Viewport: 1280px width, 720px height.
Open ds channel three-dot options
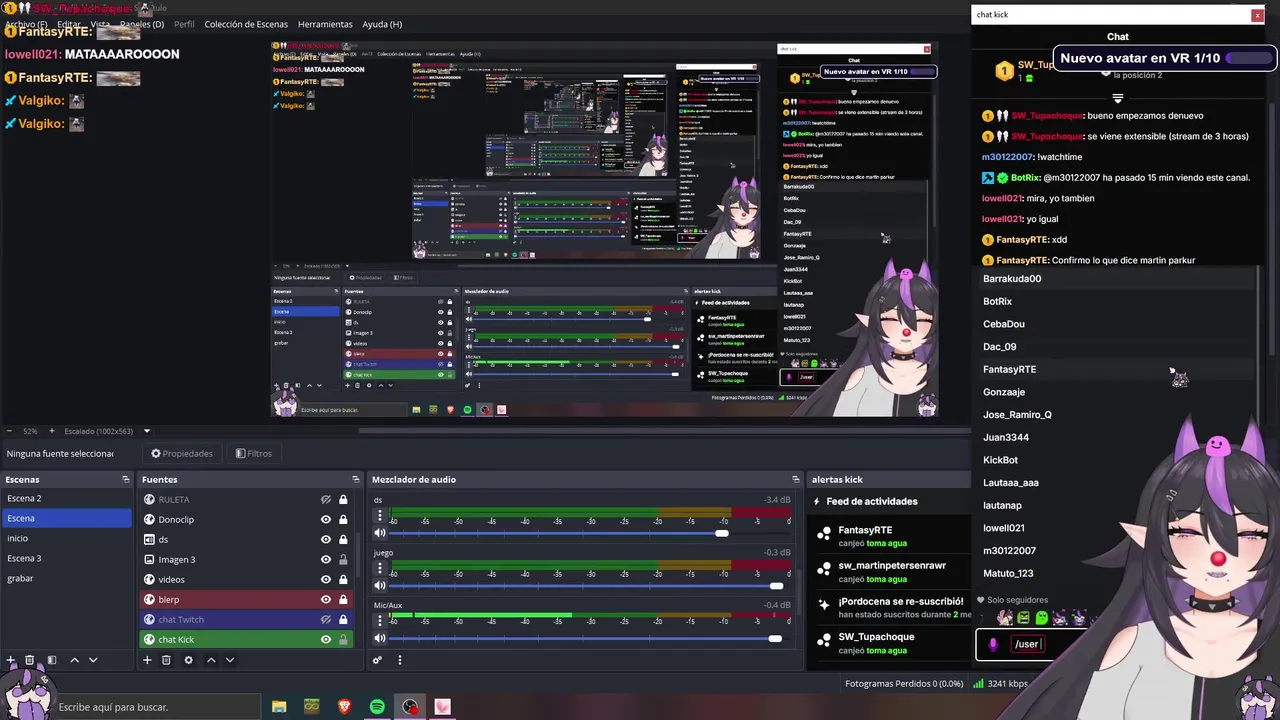[380, 517]
